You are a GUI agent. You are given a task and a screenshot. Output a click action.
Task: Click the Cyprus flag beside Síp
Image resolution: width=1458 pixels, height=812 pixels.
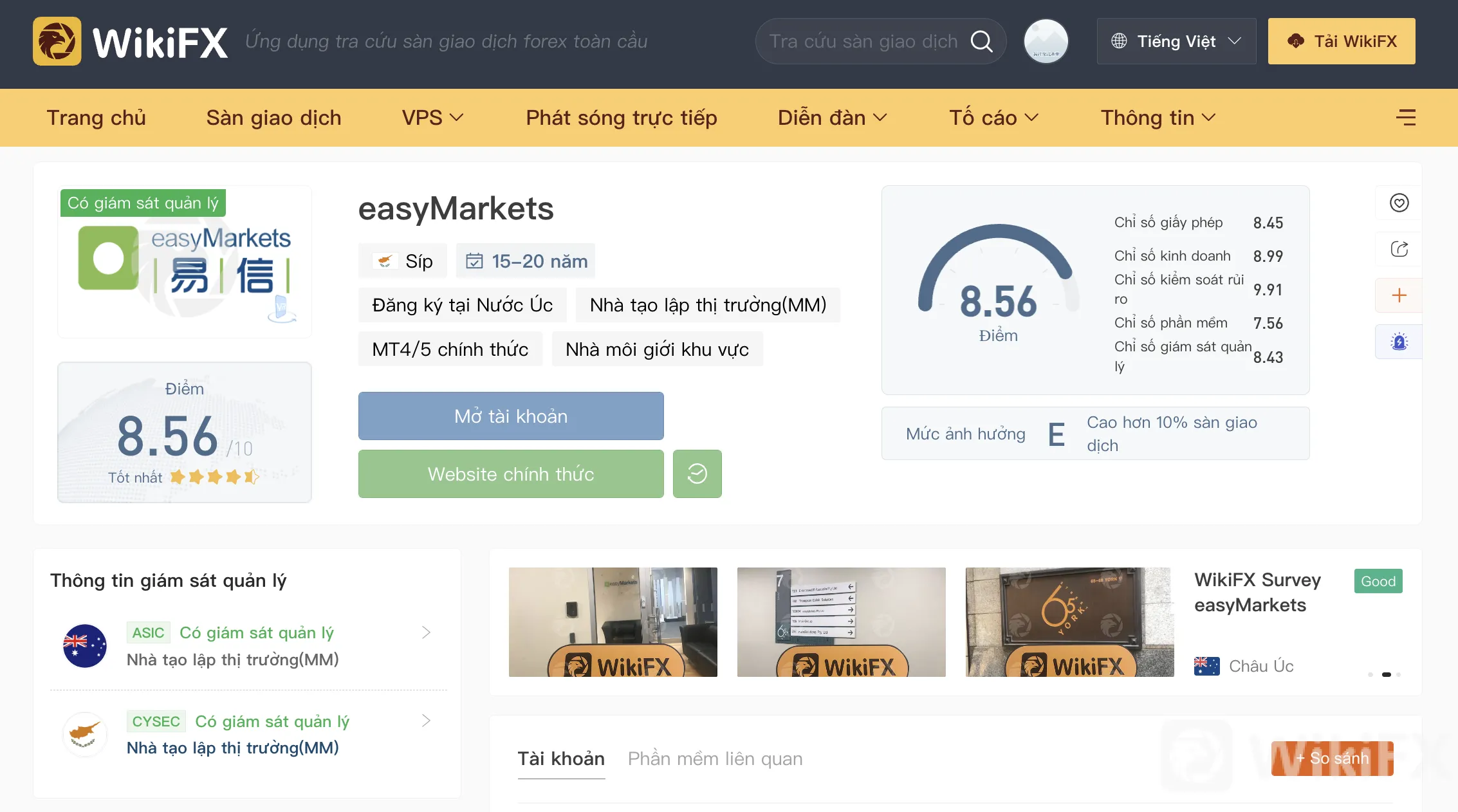(x=385, y=261)
